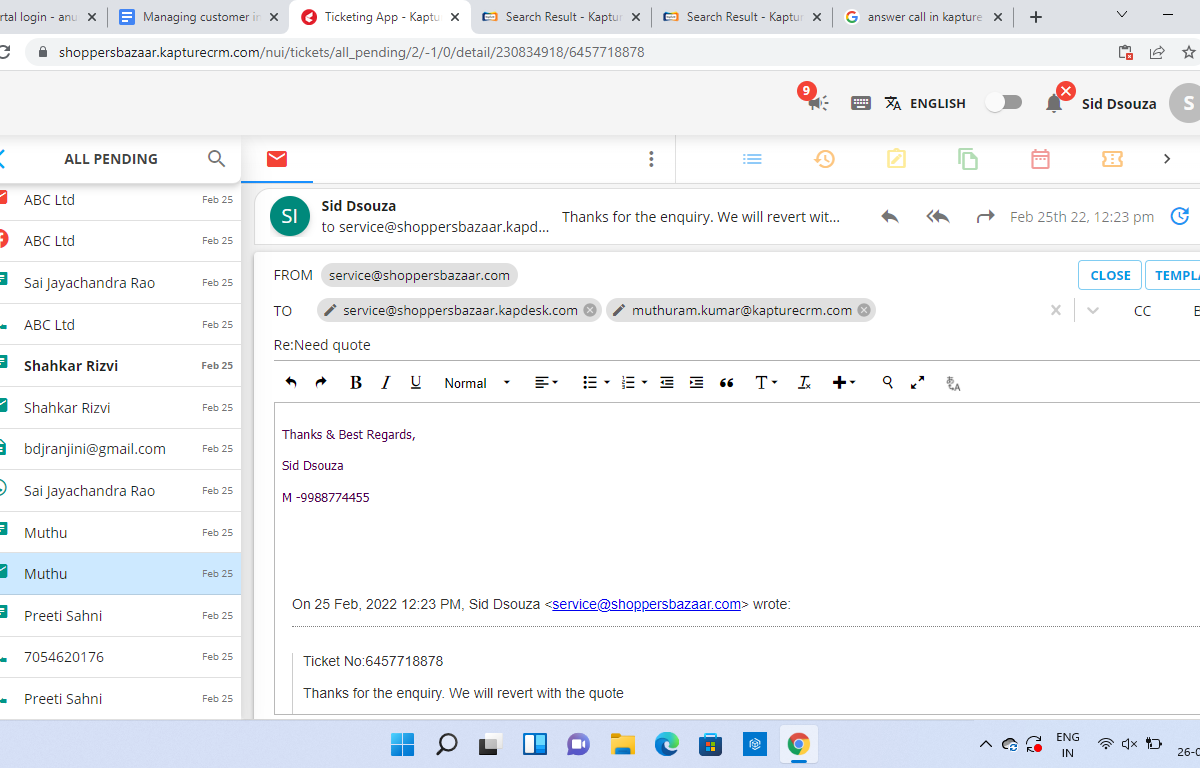
Task: Open taskbar Search
Action: tap(447, 744)
